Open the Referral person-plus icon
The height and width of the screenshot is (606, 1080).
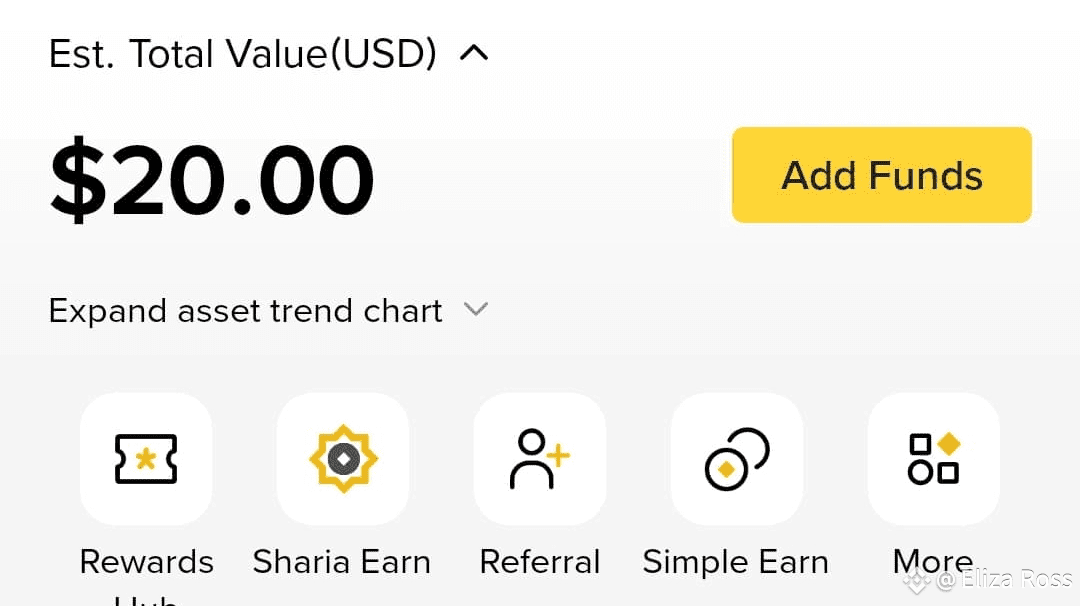(x=540, y=459)
